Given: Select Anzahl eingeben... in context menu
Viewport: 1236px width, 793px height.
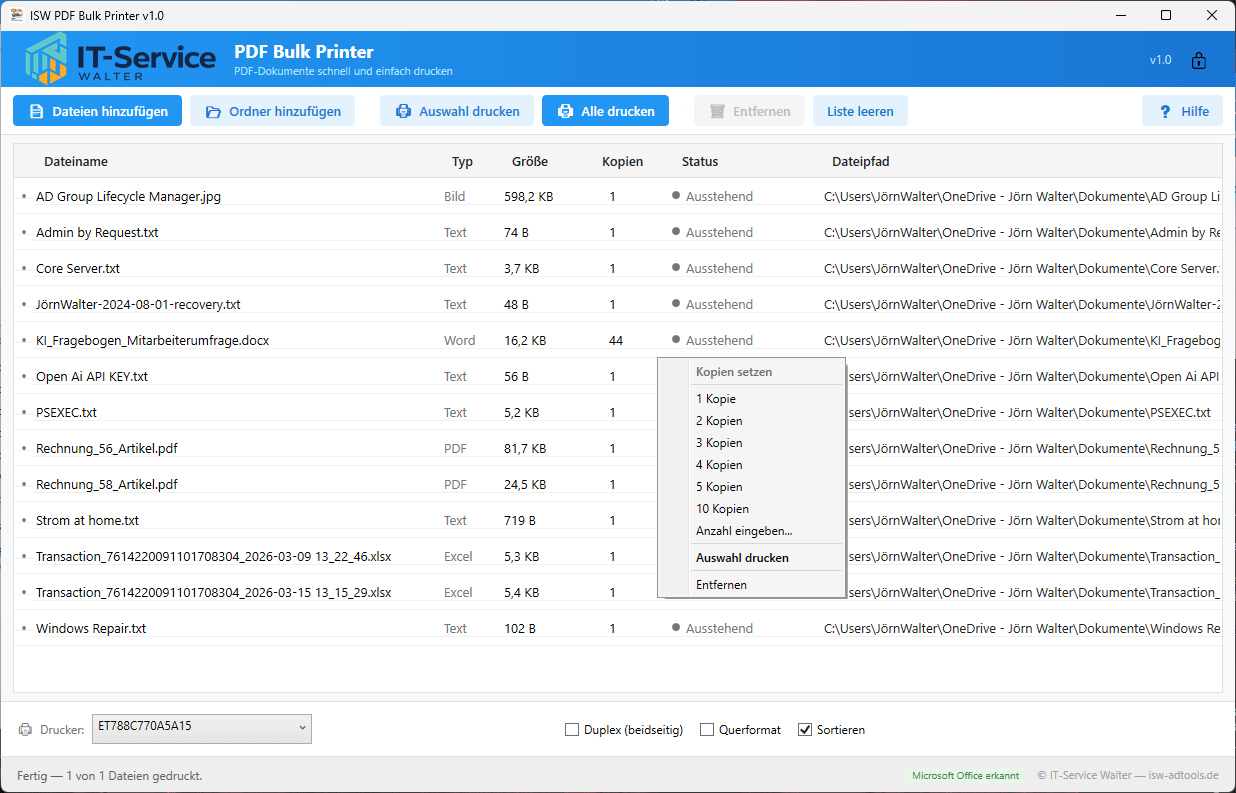Looking at the screenshot, I should 744,531.
